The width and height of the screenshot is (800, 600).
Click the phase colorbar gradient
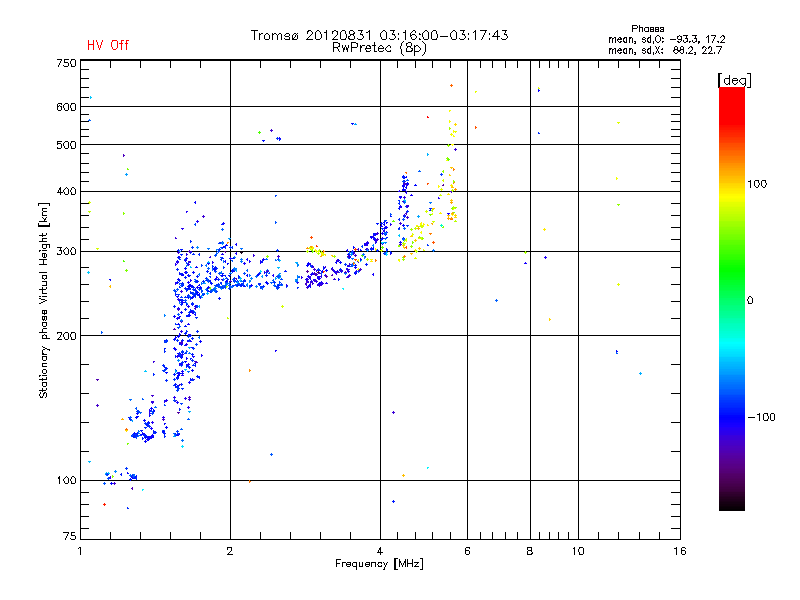pos(732,298)
